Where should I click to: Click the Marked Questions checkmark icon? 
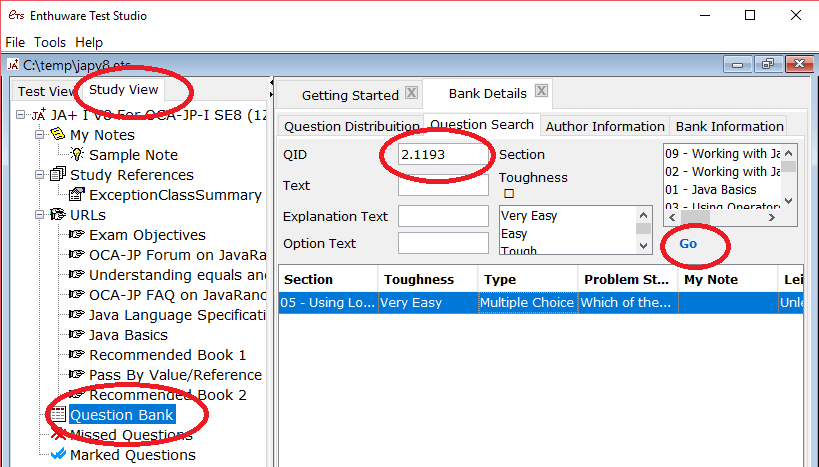pyautogui.click(x=58, y=455)
